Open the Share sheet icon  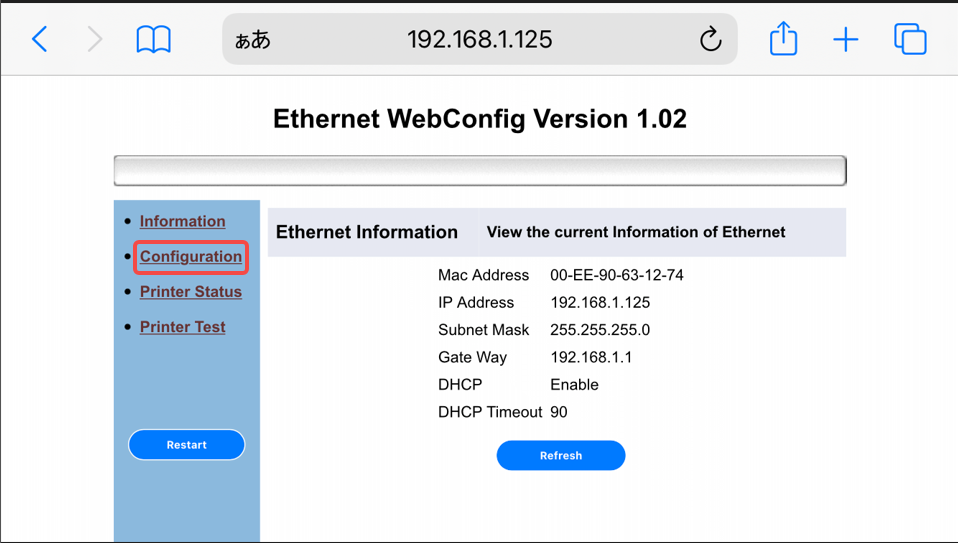[x=783, y=40]
